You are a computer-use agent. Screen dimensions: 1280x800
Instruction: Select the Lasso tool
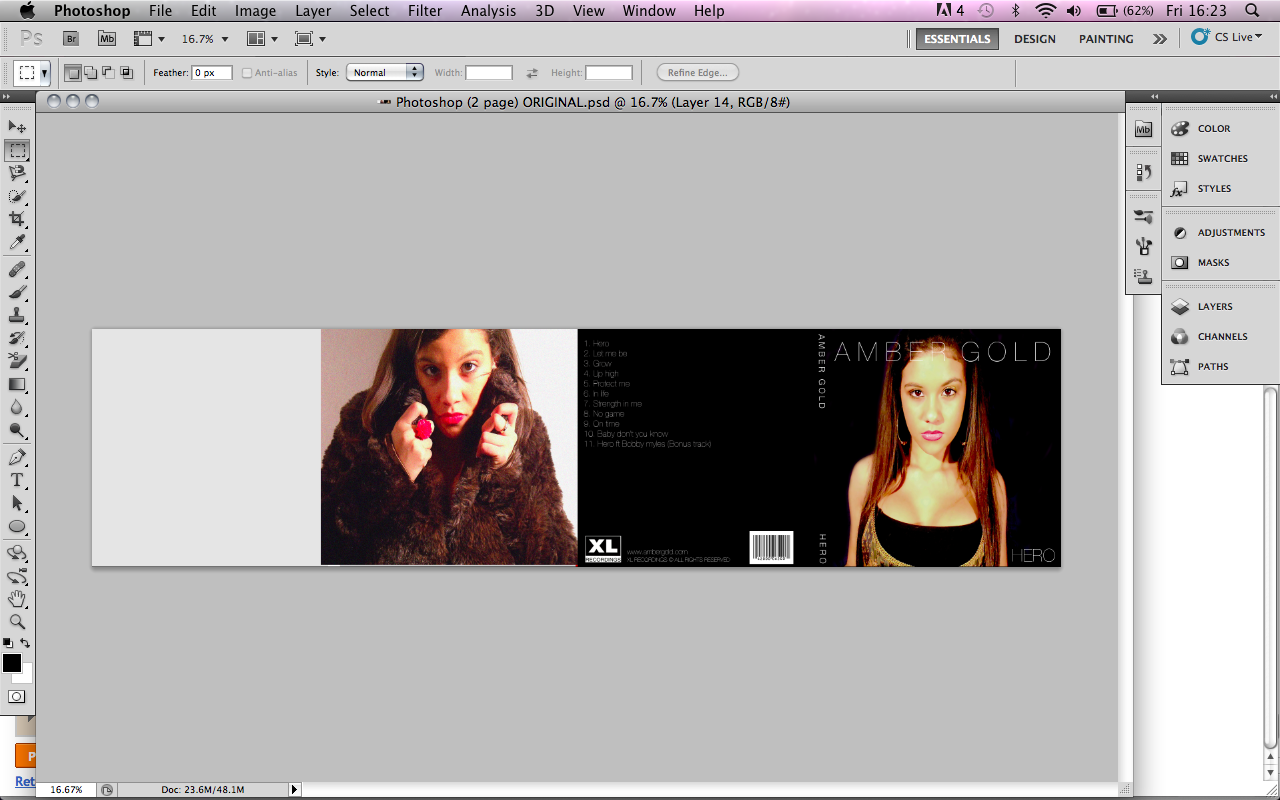click(17, 174)
